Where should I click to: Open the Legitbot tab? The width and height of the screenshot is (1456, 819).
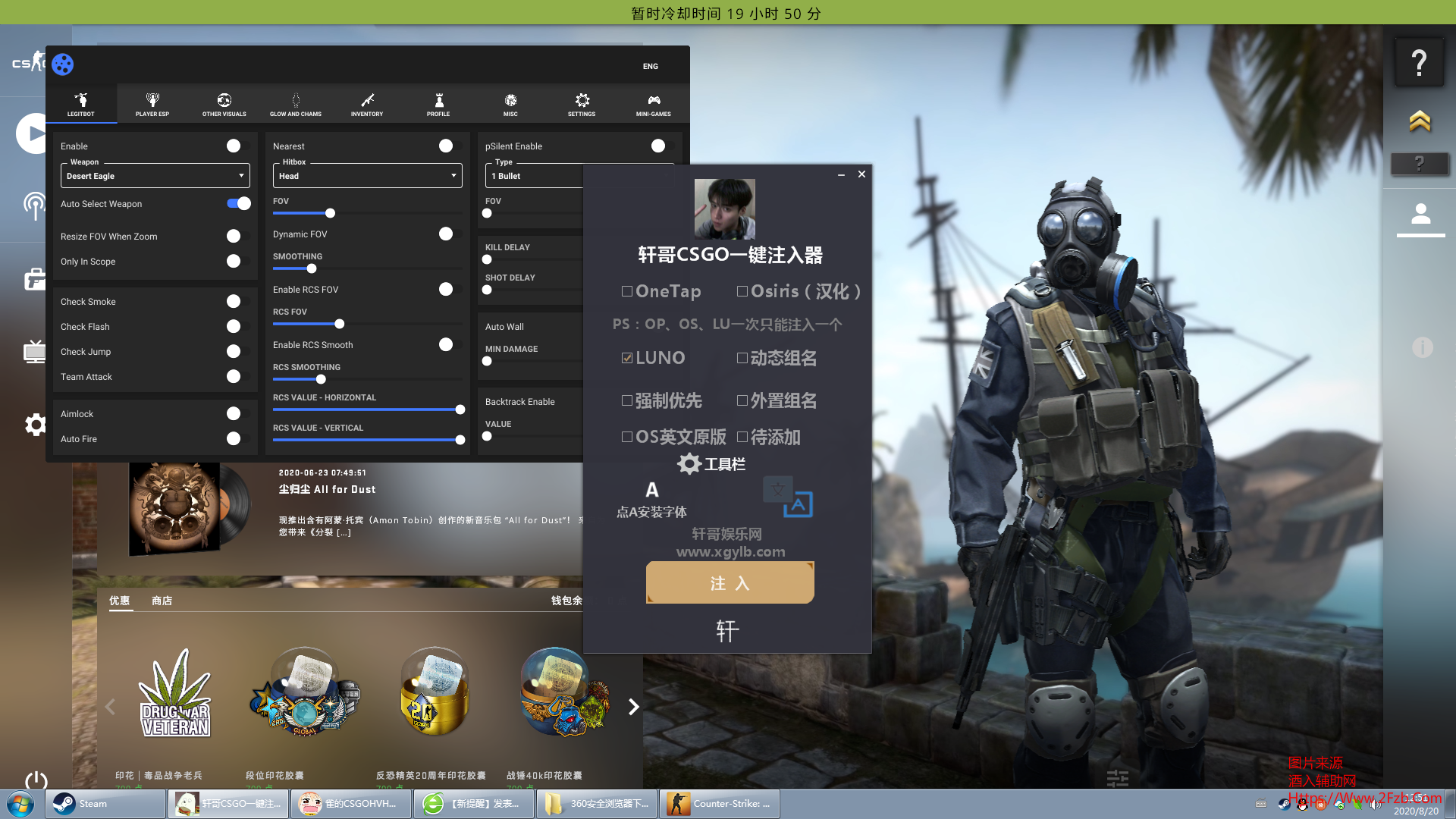point(81,104)
